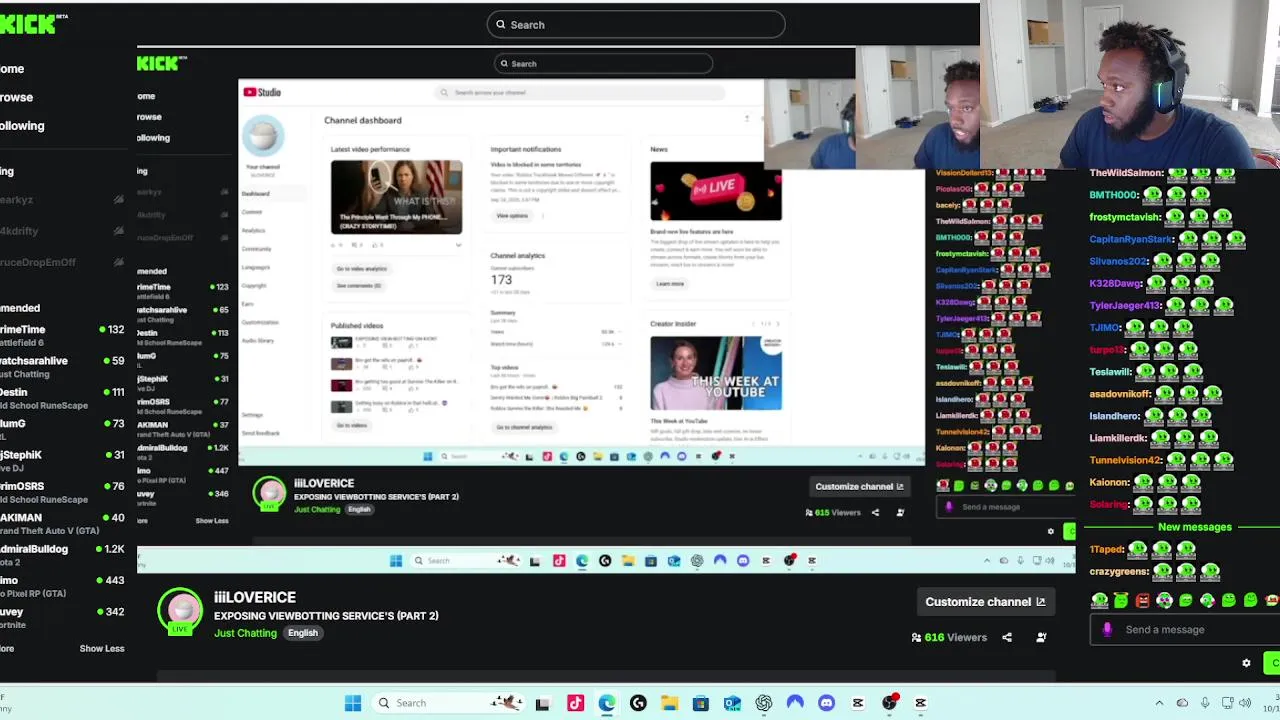Click the user icon right of the lower share icon
The width and height of the screenshot is (1280, 720).
coord(1041,637)
